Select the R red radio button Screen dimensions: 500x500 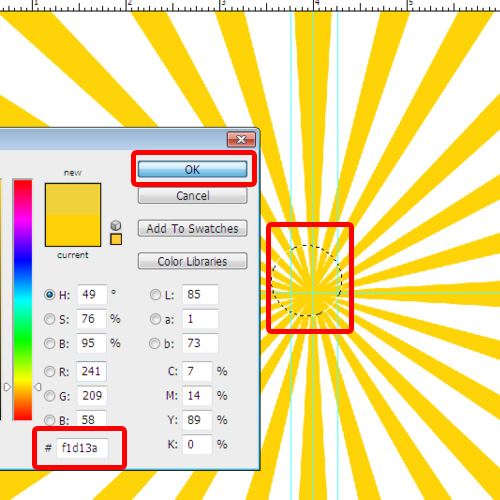point(50,371)
